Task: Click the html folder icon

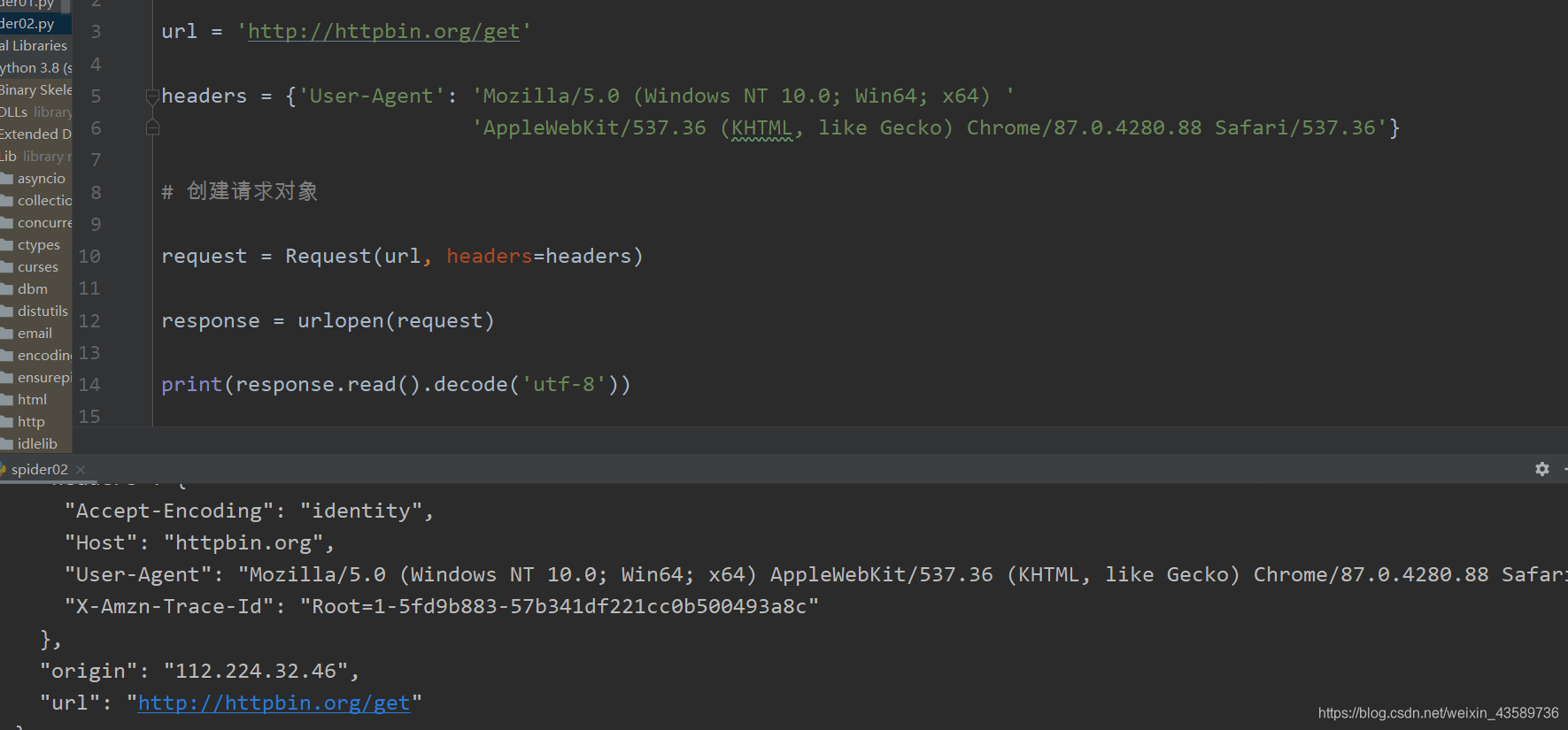Action: click(x=6, y=400)
